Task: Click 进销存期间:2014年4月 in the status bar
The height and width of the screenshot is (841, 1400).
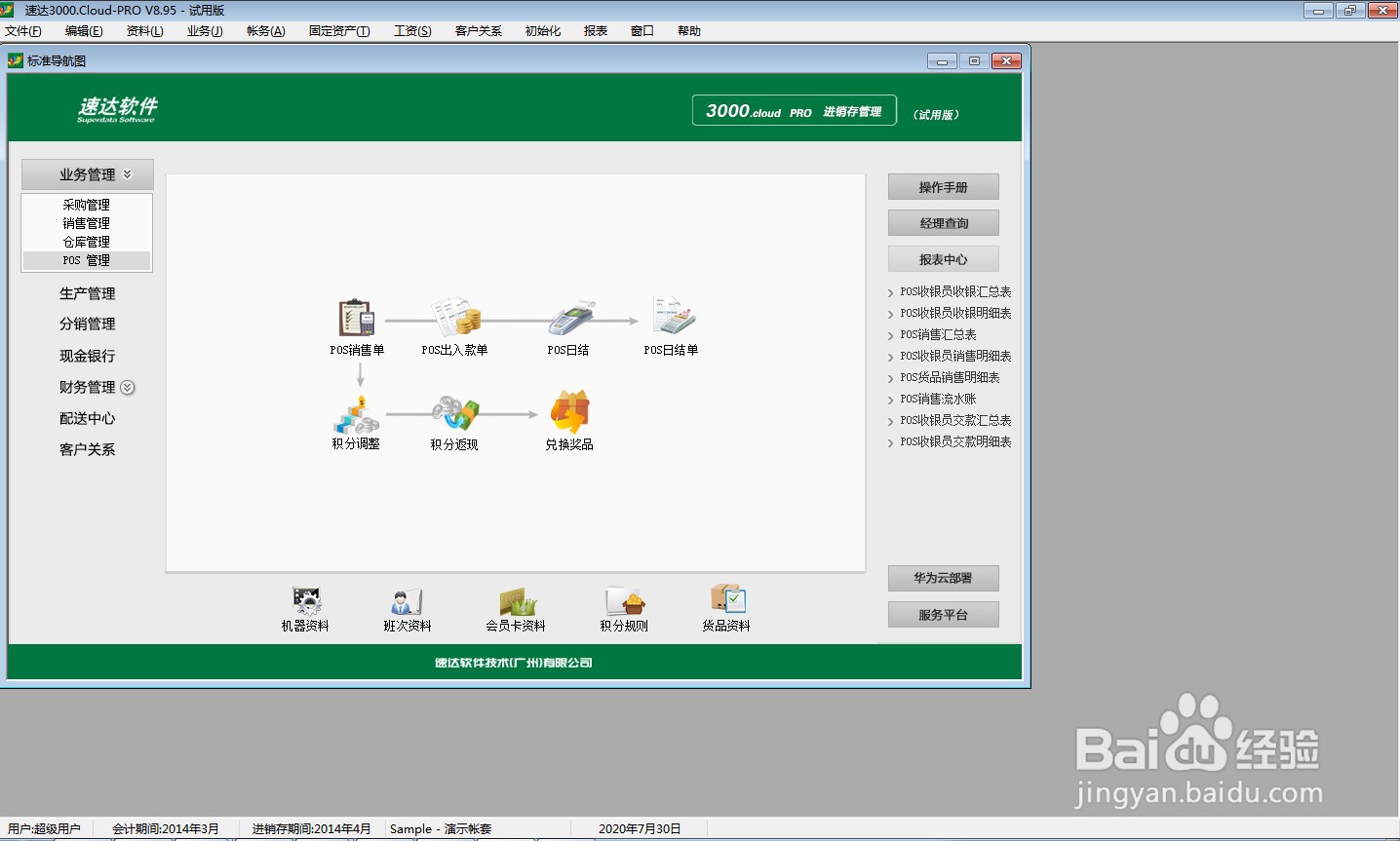Action: [311, 829]
